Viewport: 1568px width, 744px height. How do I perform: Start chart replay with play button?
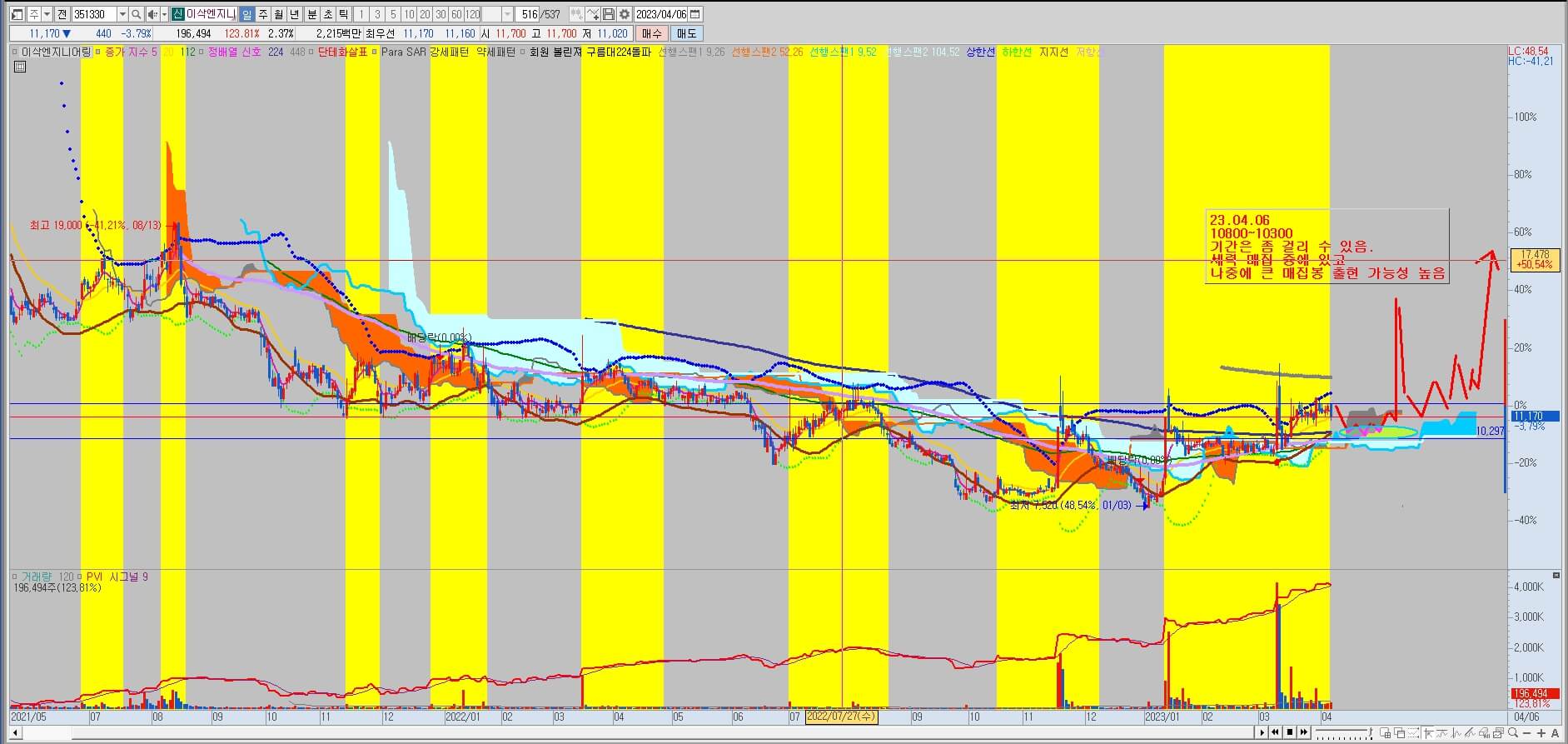1262,732
